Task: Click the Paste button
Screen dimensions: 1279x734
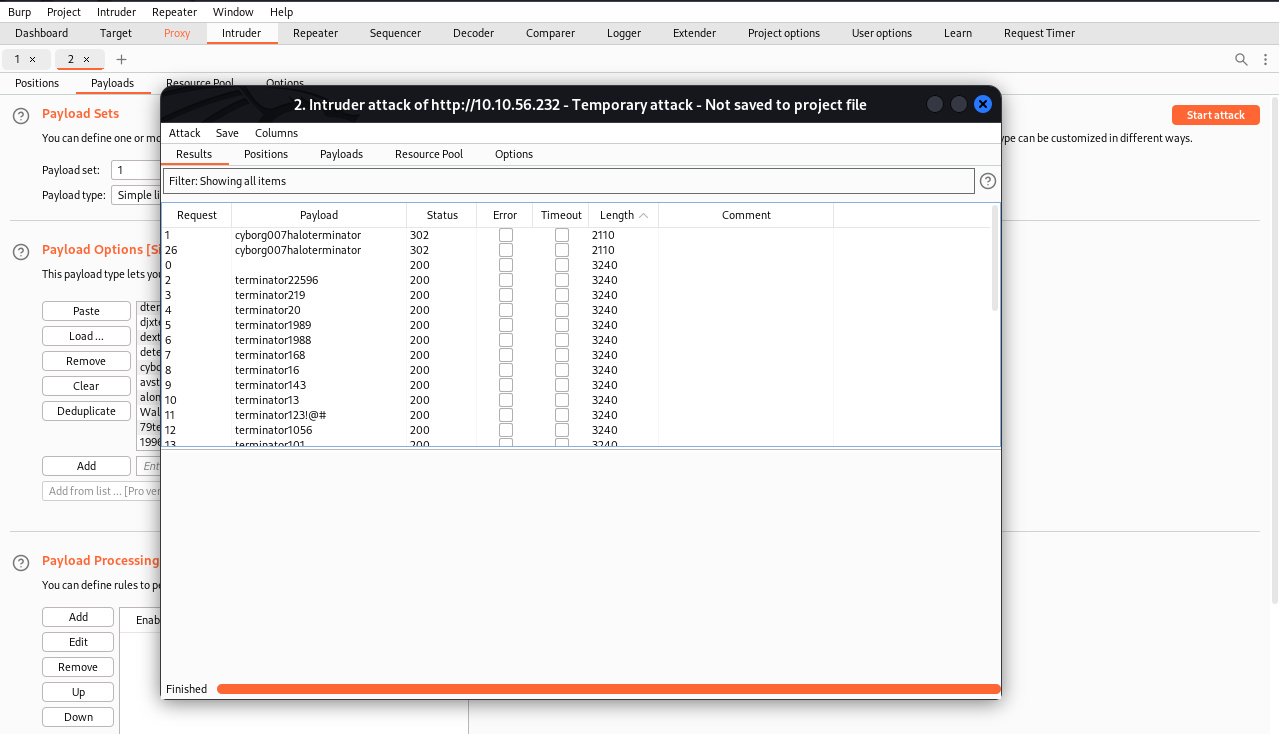Action: (x=86, y=311)
